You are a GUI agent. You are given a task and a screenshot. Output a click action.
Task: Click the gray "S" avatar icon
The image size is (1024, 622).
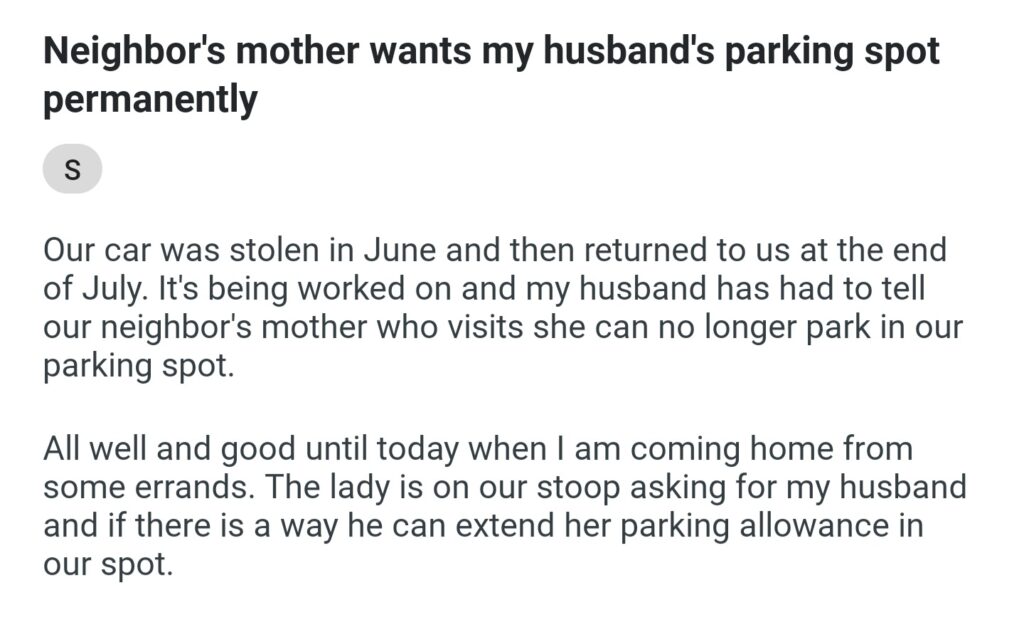coord(72,171)
